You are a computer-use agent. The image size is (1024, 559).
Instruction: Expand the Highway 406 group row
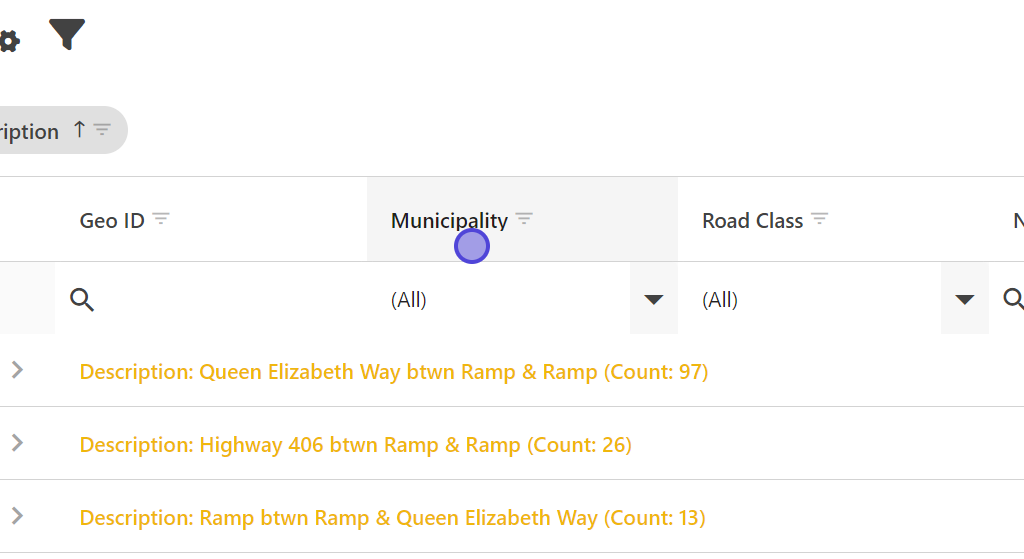pyautogui.click(x=17, y=443)
